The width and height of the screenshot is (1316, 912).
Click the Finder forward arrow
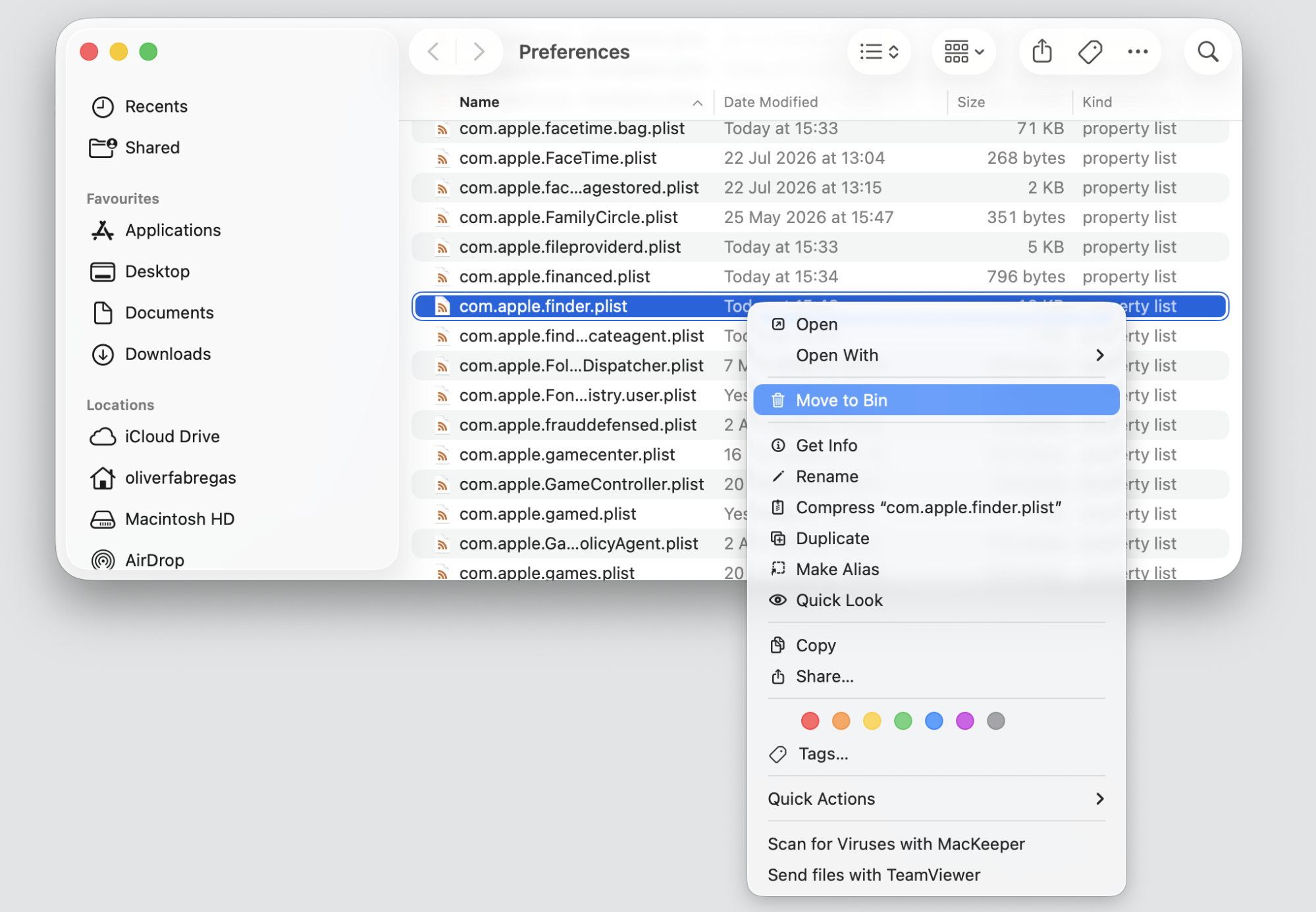click(x=479, y=51)
